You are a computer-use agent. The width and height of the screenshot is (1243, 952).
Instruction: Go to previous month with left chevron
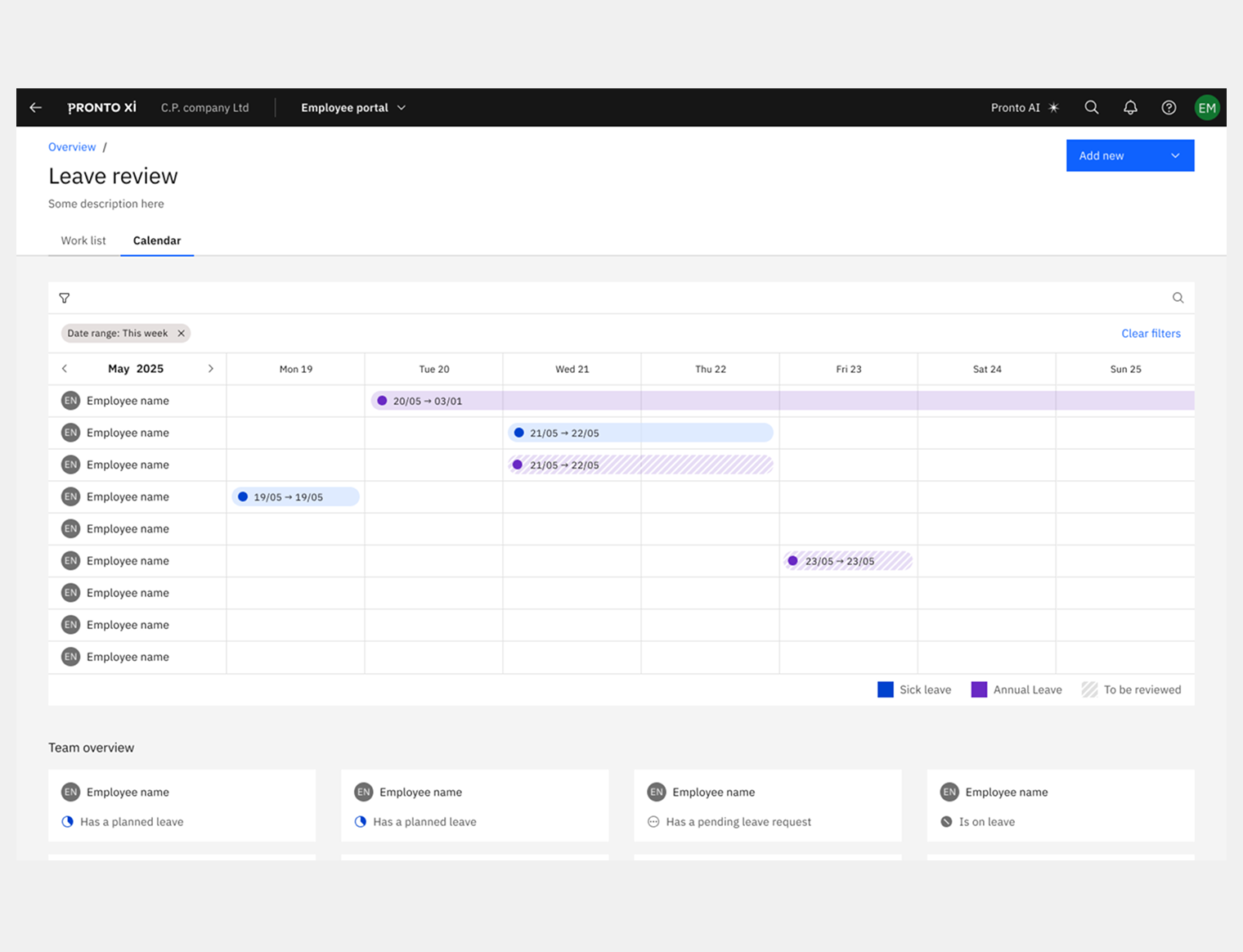(65, 369)
